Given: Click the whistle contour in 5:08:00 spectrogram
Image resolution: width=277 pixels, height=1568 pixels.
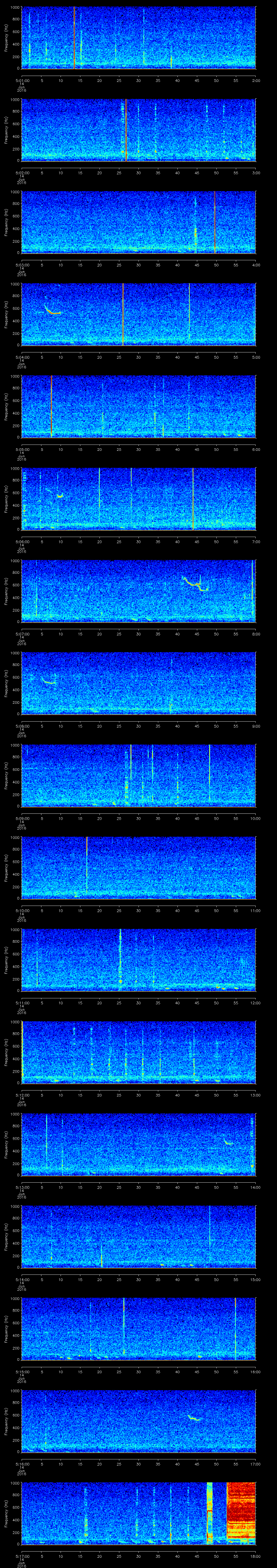Looking at the screenshot, I should (48, 680).
